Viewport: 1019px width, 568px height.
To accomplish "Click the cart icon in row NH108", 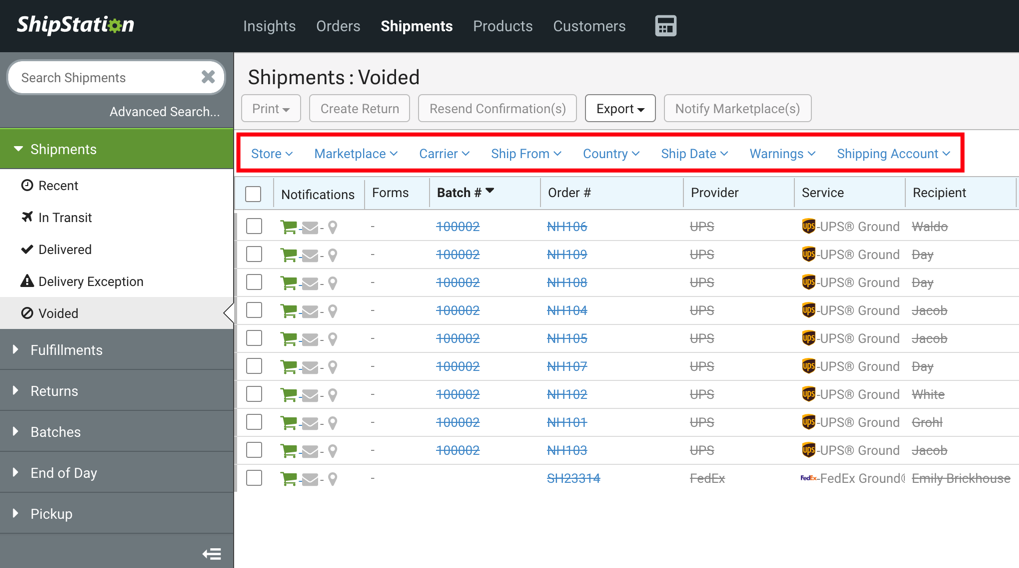I will (x=289, y=283).
